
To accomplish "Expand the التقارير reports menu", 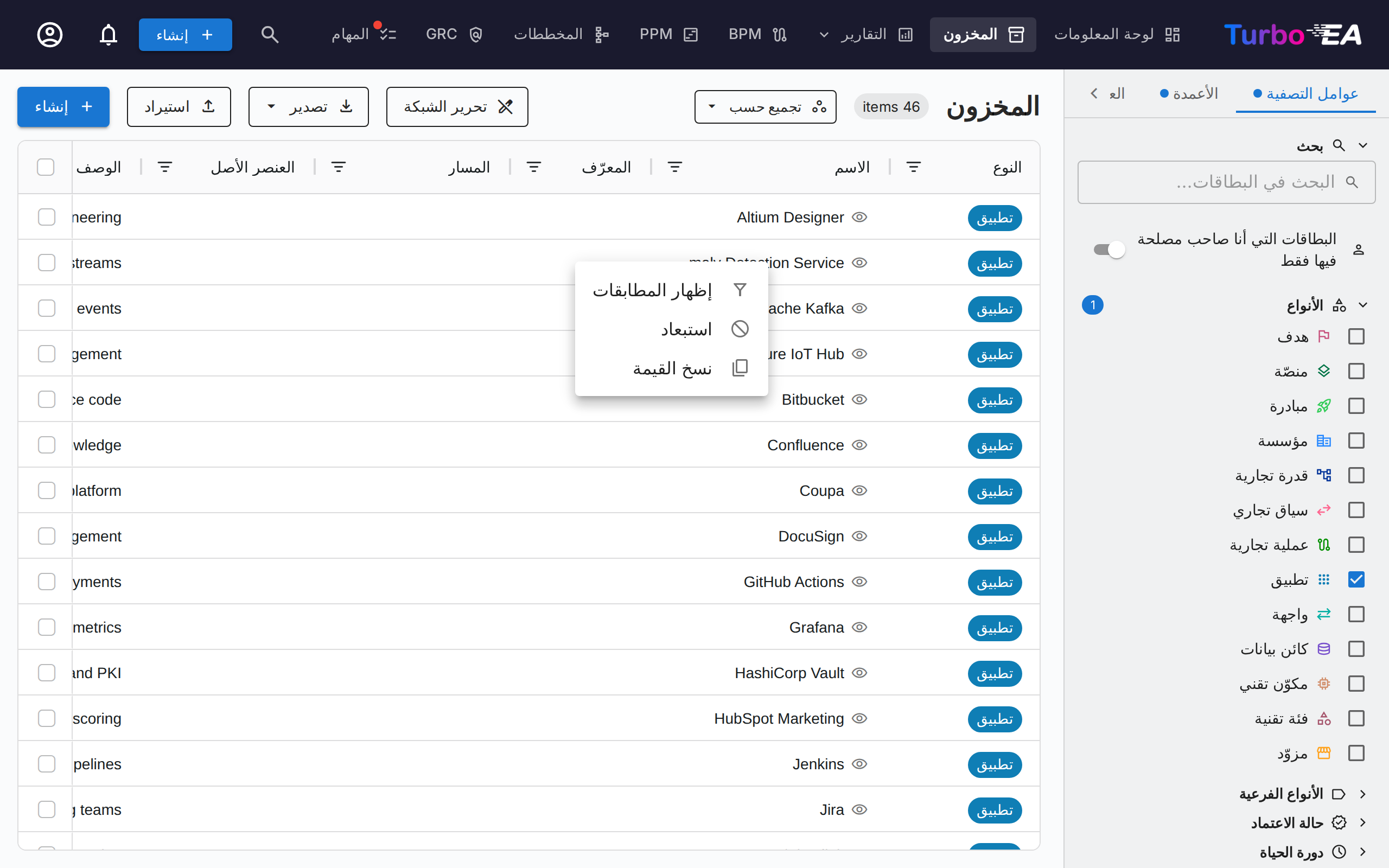I will (x=865, y=34).
